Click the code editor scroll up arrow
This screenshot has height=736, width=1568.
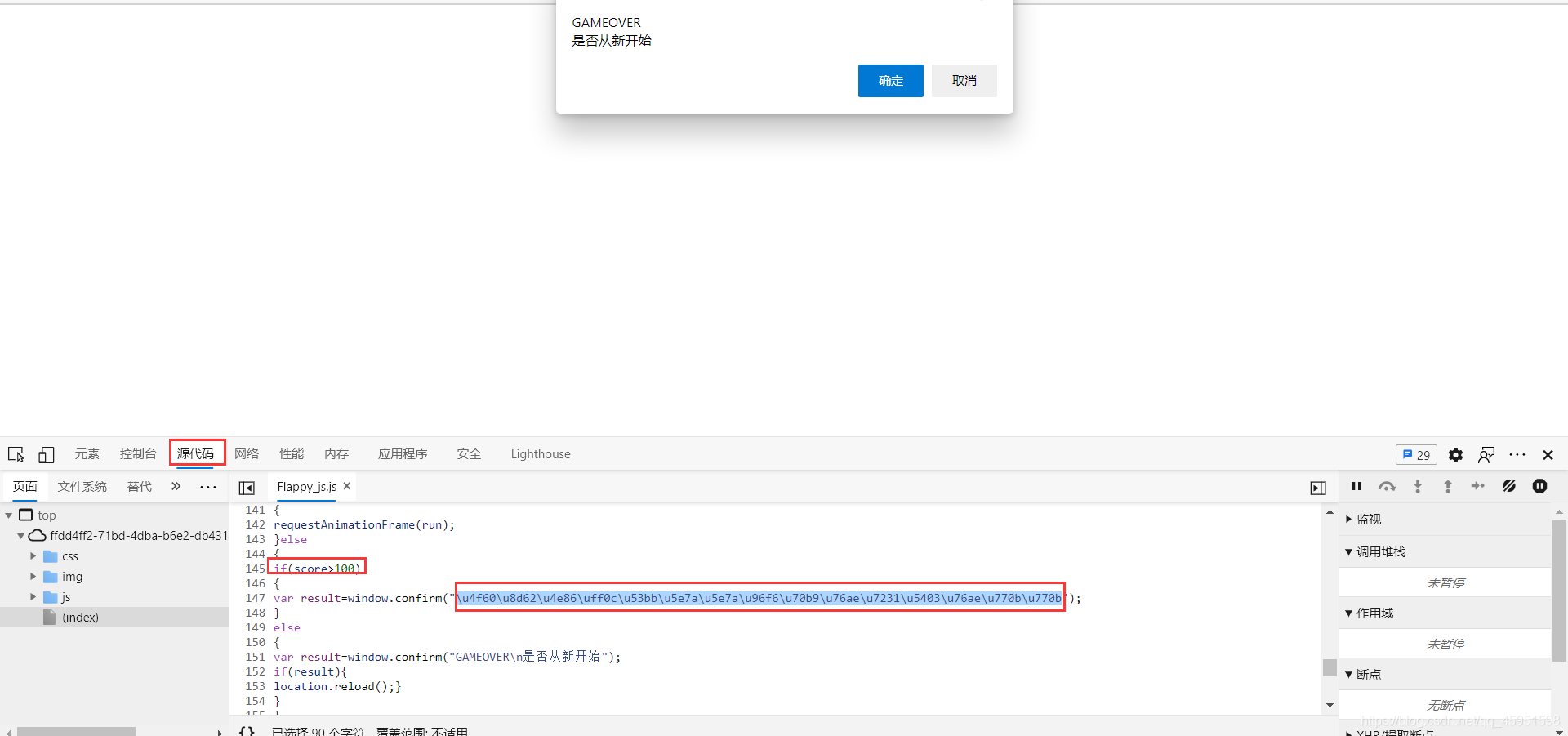click(1330, 512)
